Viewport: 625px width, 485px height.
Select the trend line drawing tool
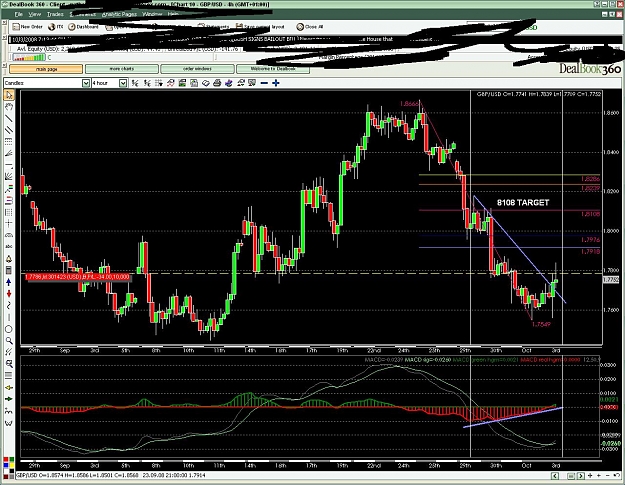(9, 118)
